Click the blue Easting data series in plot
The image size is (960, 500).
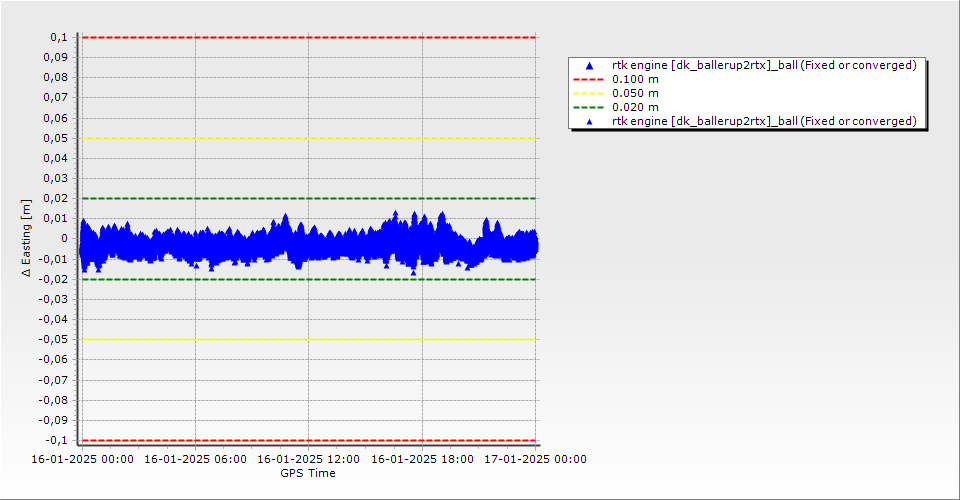[x=309, y=245]
